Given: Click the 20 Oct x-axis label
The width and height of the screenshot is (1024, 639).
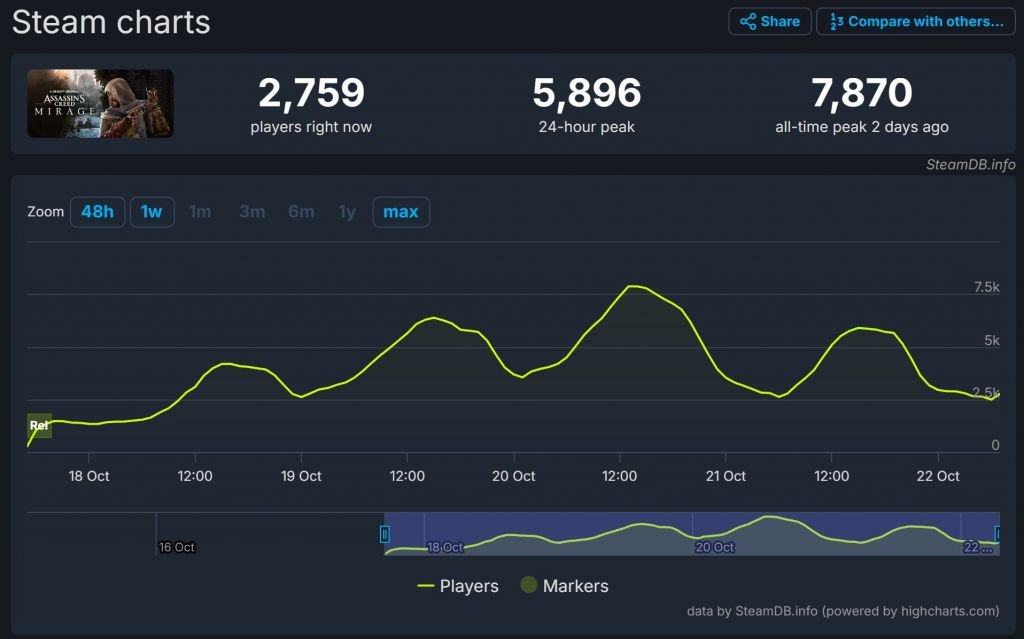Looking at the screenshot, I should click(513, 476).
